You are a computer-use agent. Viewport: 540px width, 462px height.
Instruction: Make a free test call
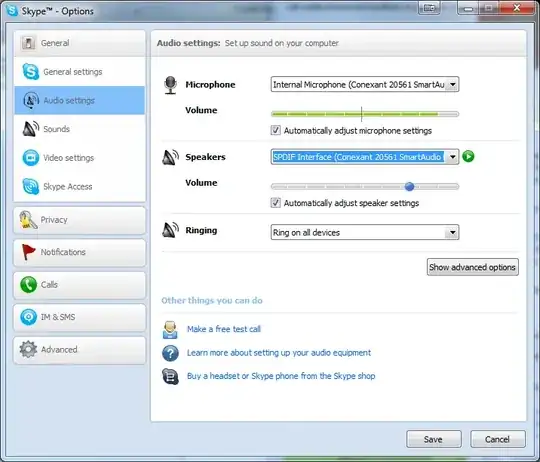[224, 329]
